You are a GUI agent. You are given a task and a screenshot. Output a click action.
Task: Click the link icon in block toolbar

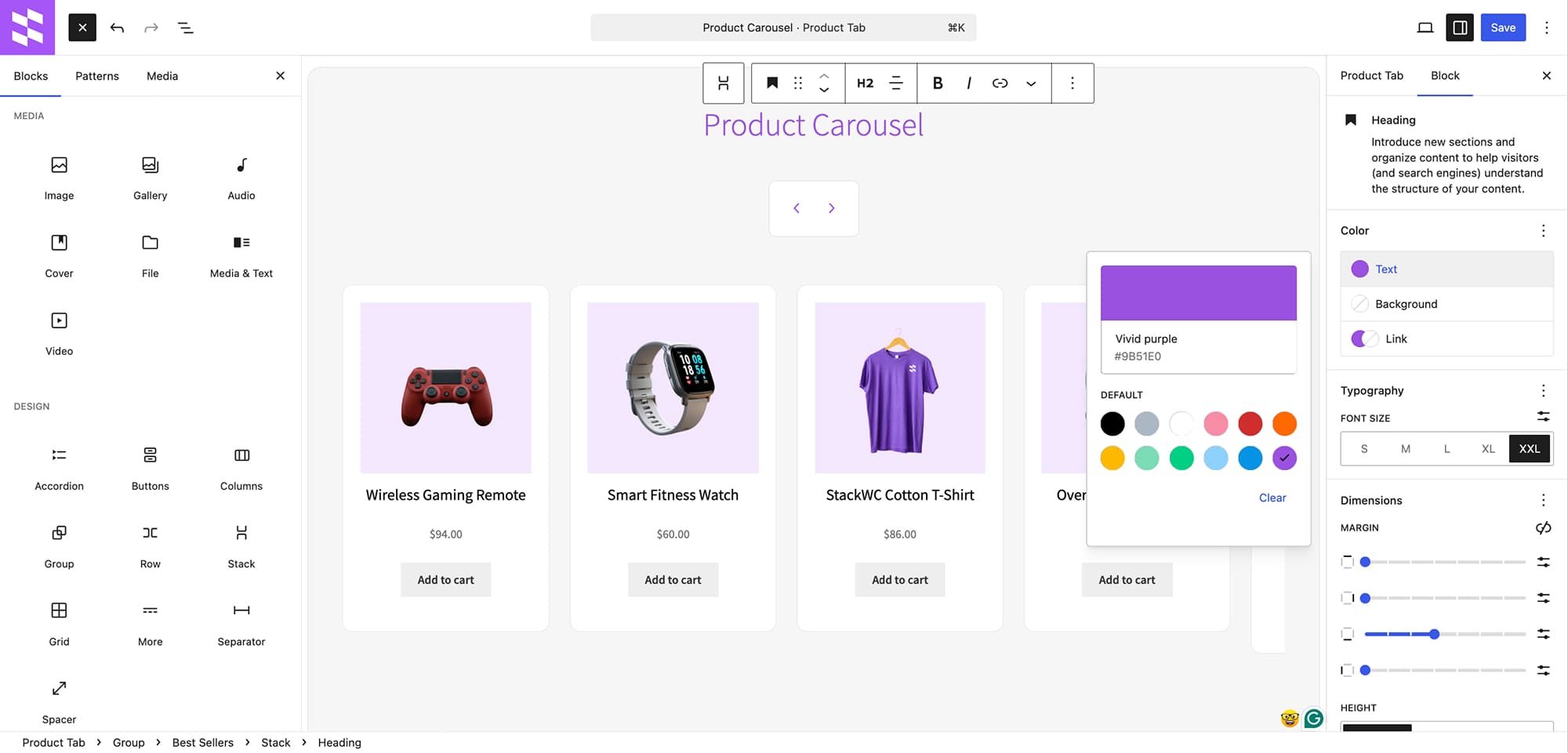[1000, 83]
